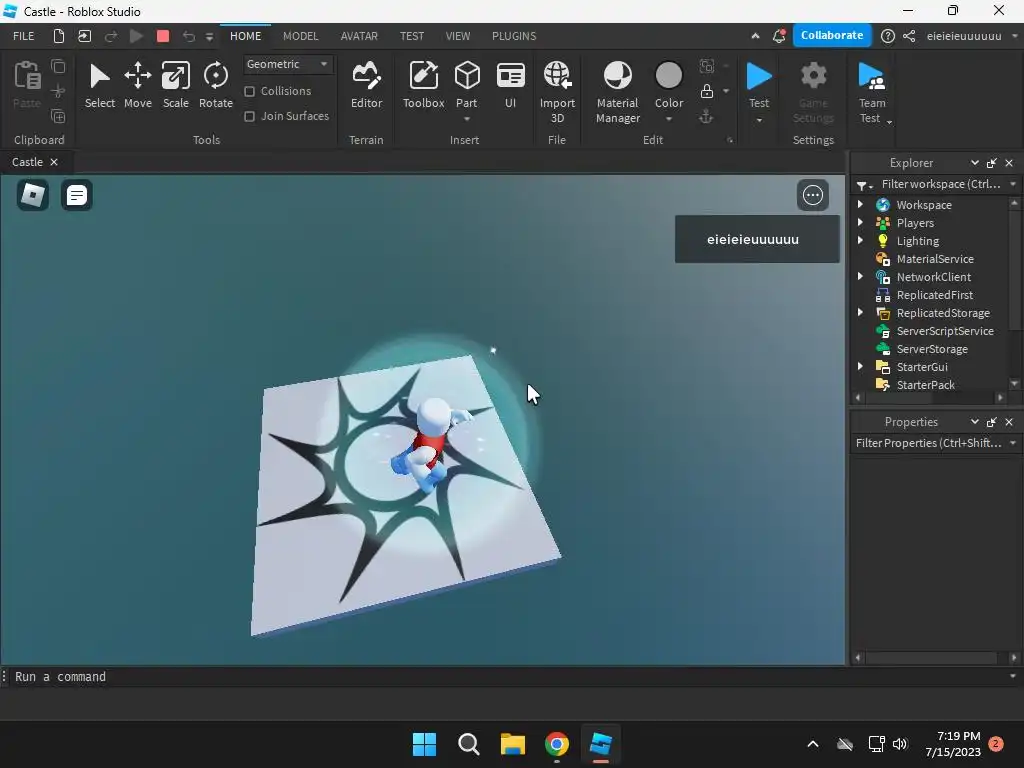Select MaterialService in Explorer
The height and width of the screenshot is (768, 1024).
click(935, 259)
